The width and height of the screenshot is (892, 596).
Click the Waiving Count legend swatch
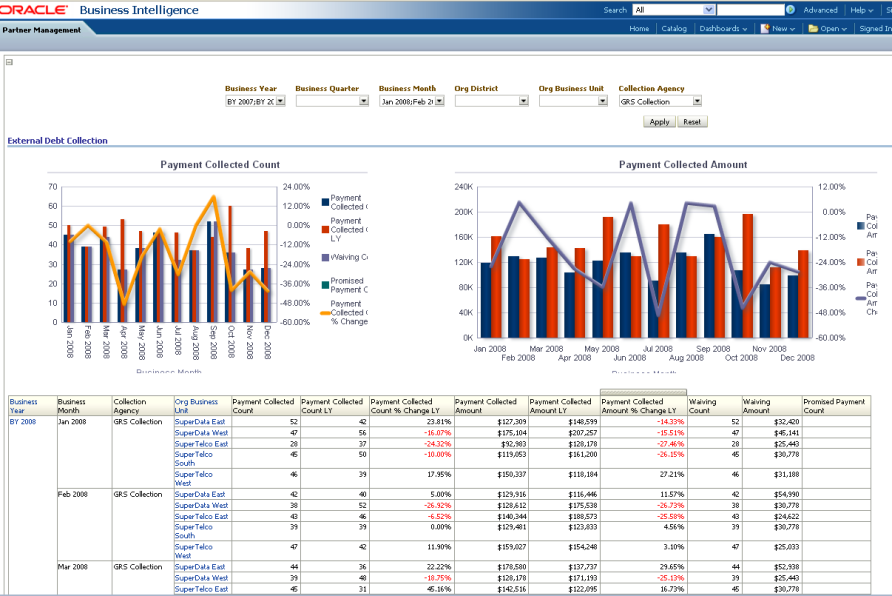[x=325, y=257]
